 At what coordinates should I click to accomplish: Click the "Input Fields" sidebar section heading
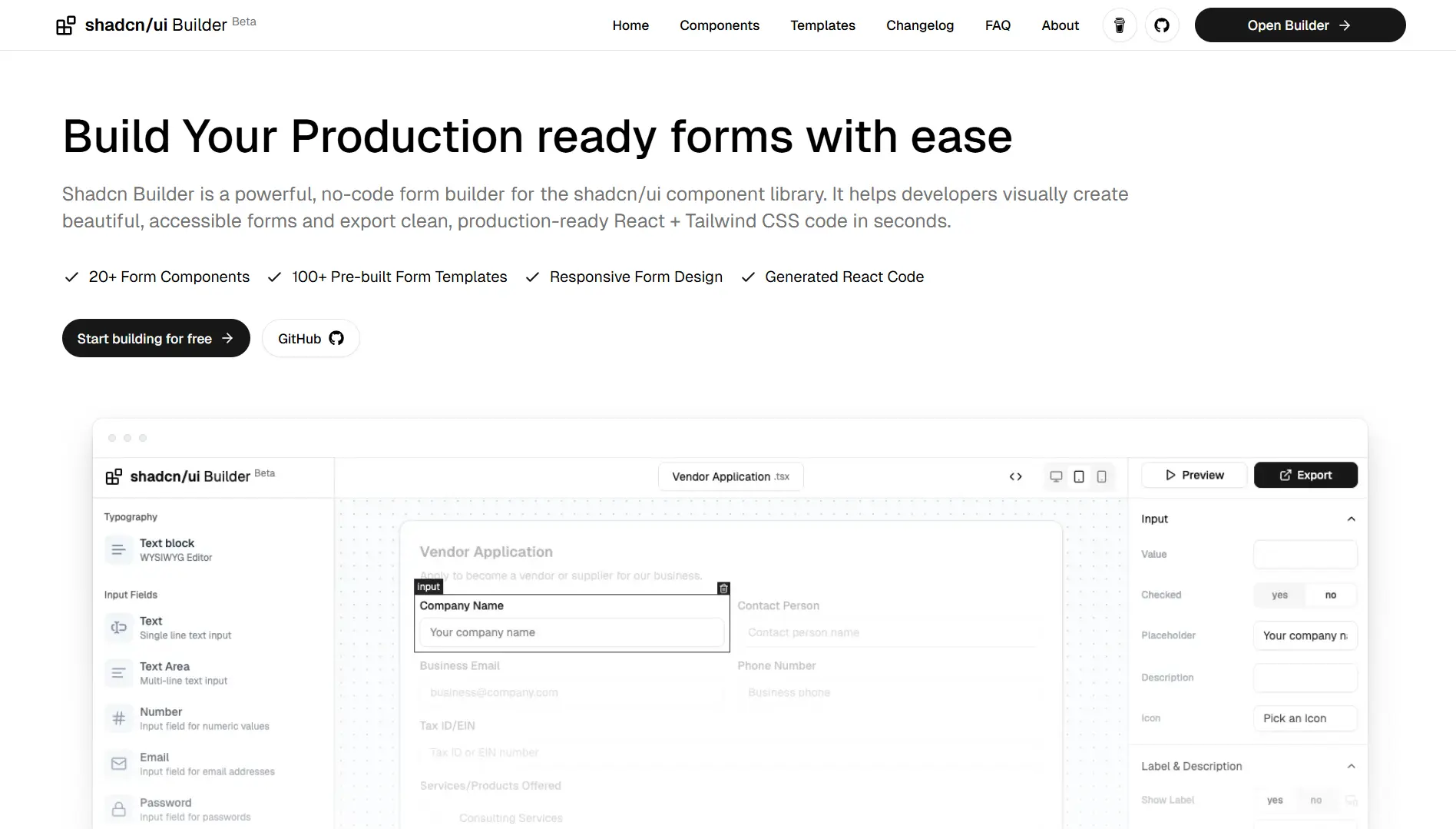[131, 595]
